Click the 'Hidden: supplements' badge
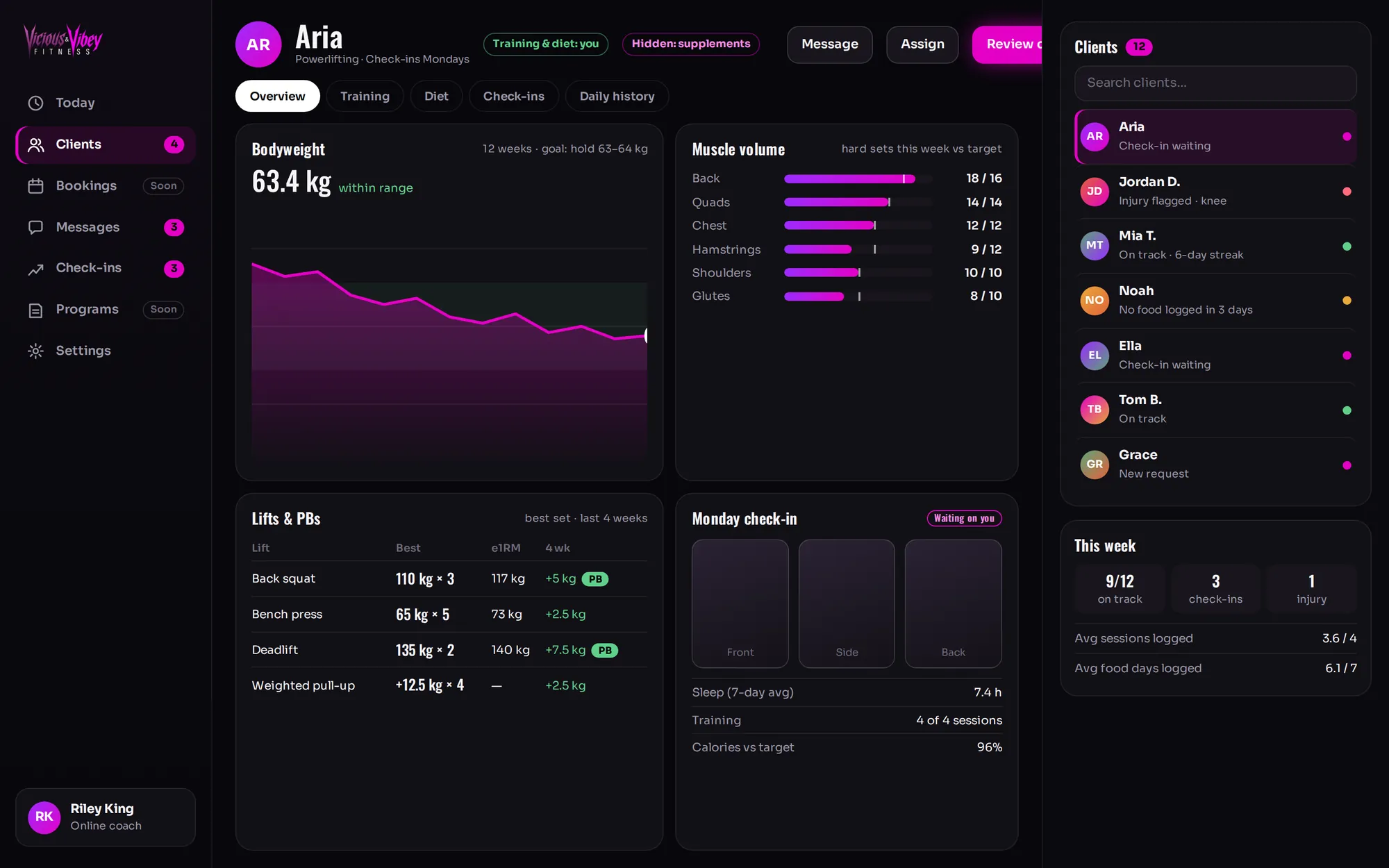Image resolution: width=1389 pixels, height=868 pixels. coord(690,44)
